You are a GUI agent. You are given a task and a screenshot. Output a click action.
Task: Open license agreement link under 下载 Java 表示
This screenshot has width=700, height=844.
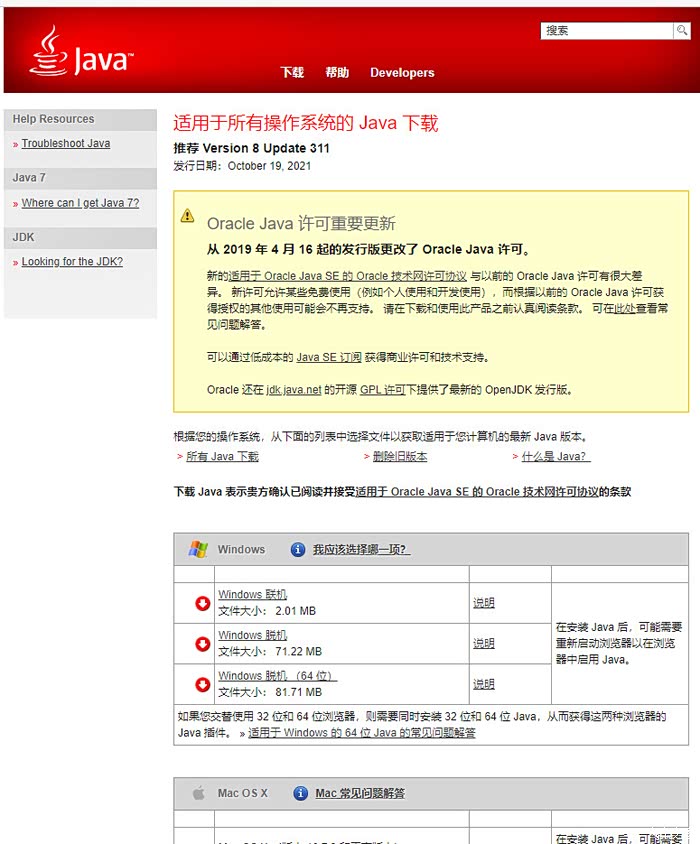click(x=477, y=491)
